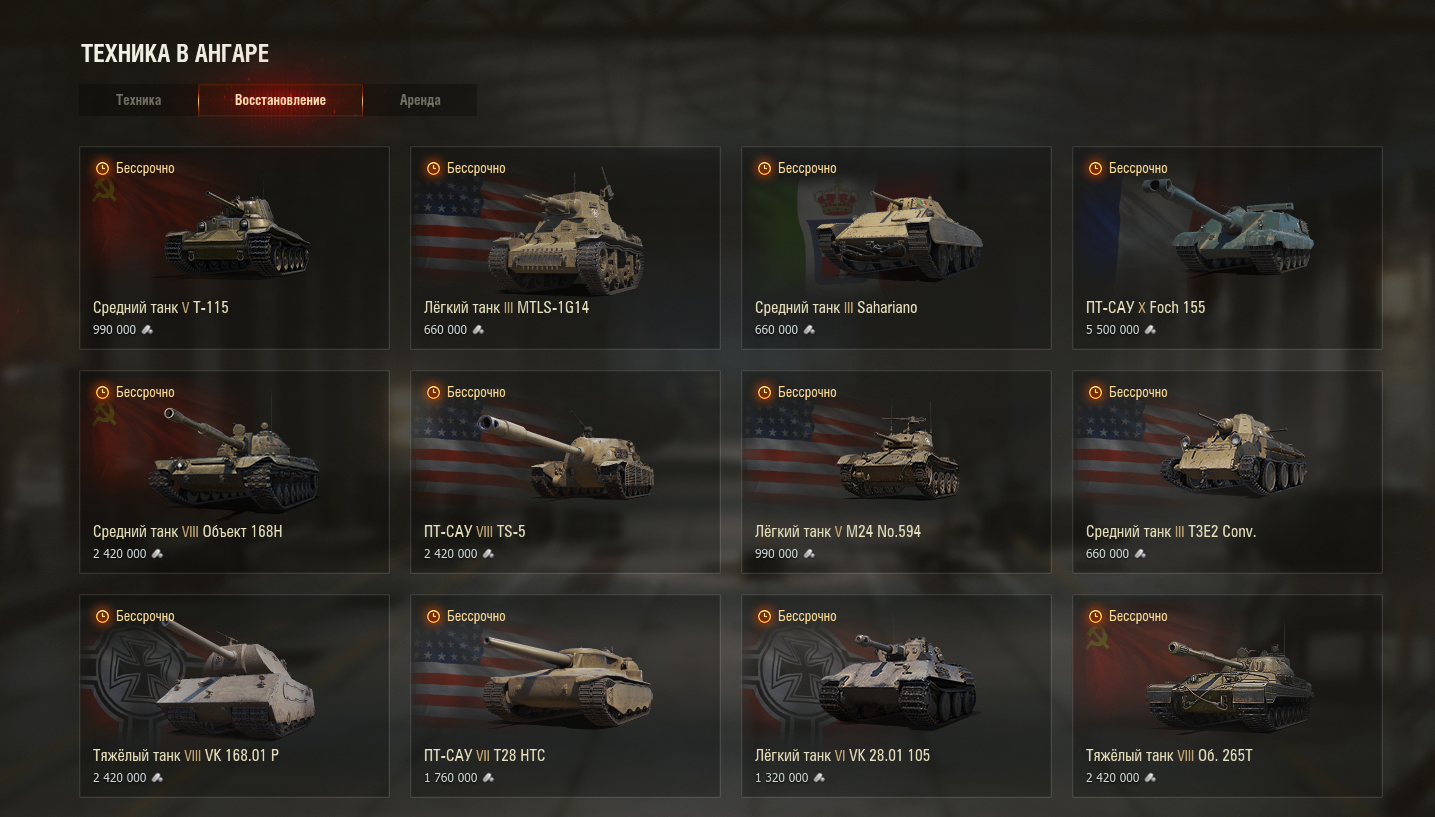Click the clock icon on M24 No.594 card
The image size is (1435, 817).
pos(764,392)
